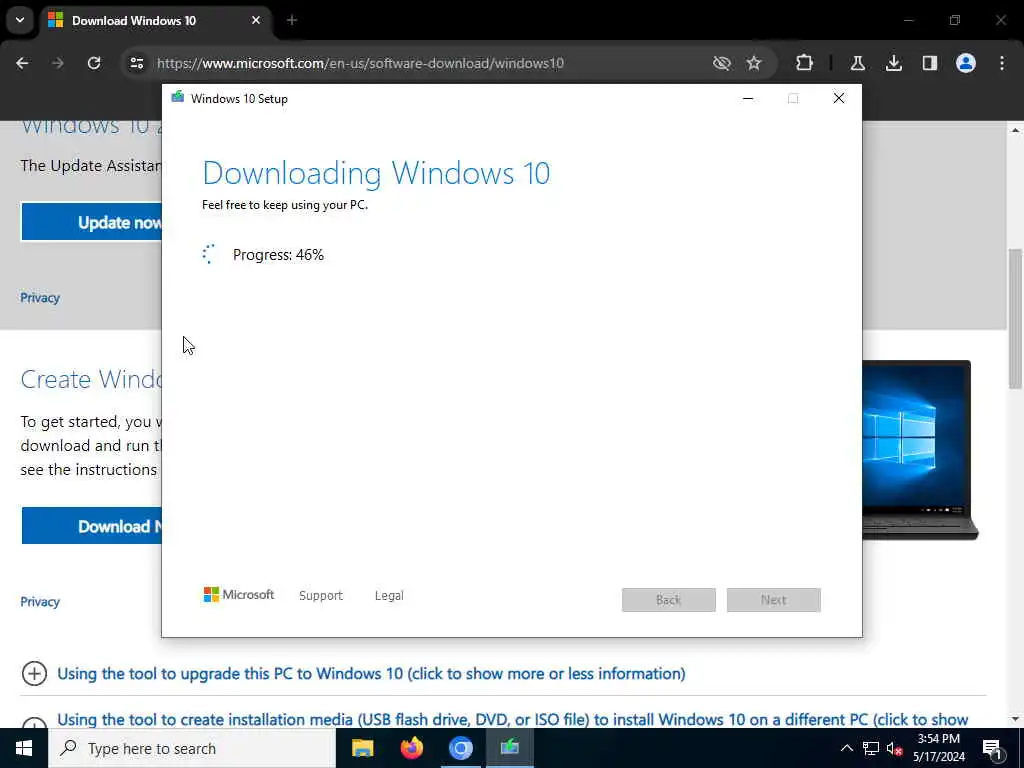
Task: Click Update now button on webpage
Action: [92, 222]
